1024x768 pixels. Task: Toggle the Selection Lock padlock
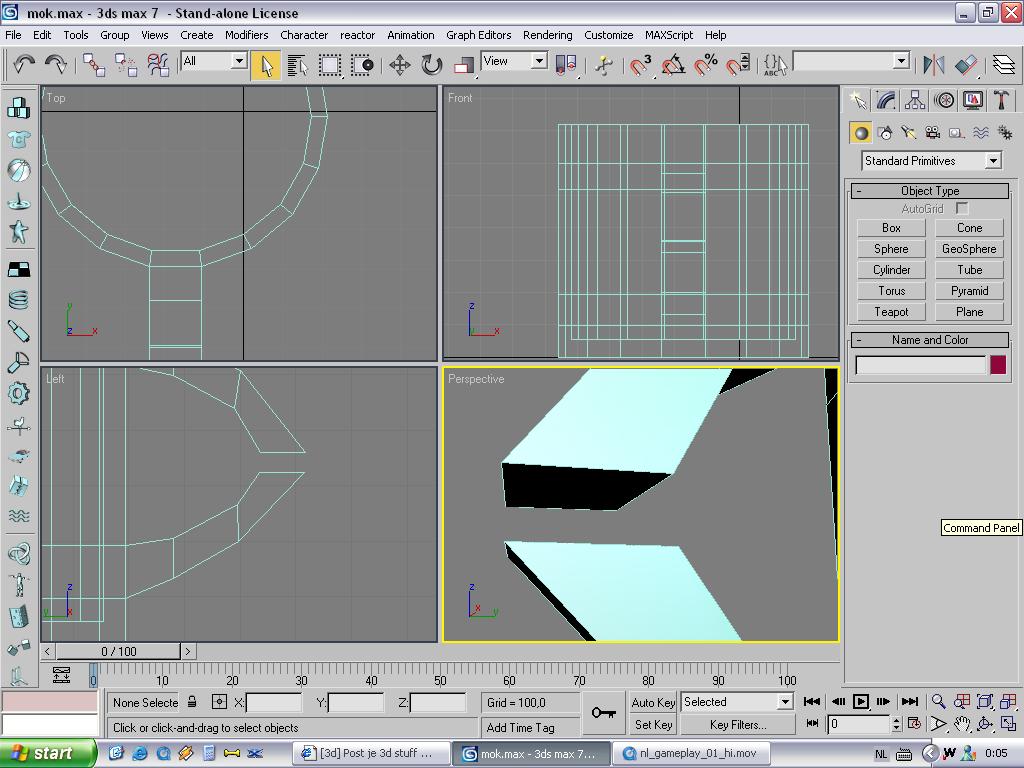[x=192, y=702]
